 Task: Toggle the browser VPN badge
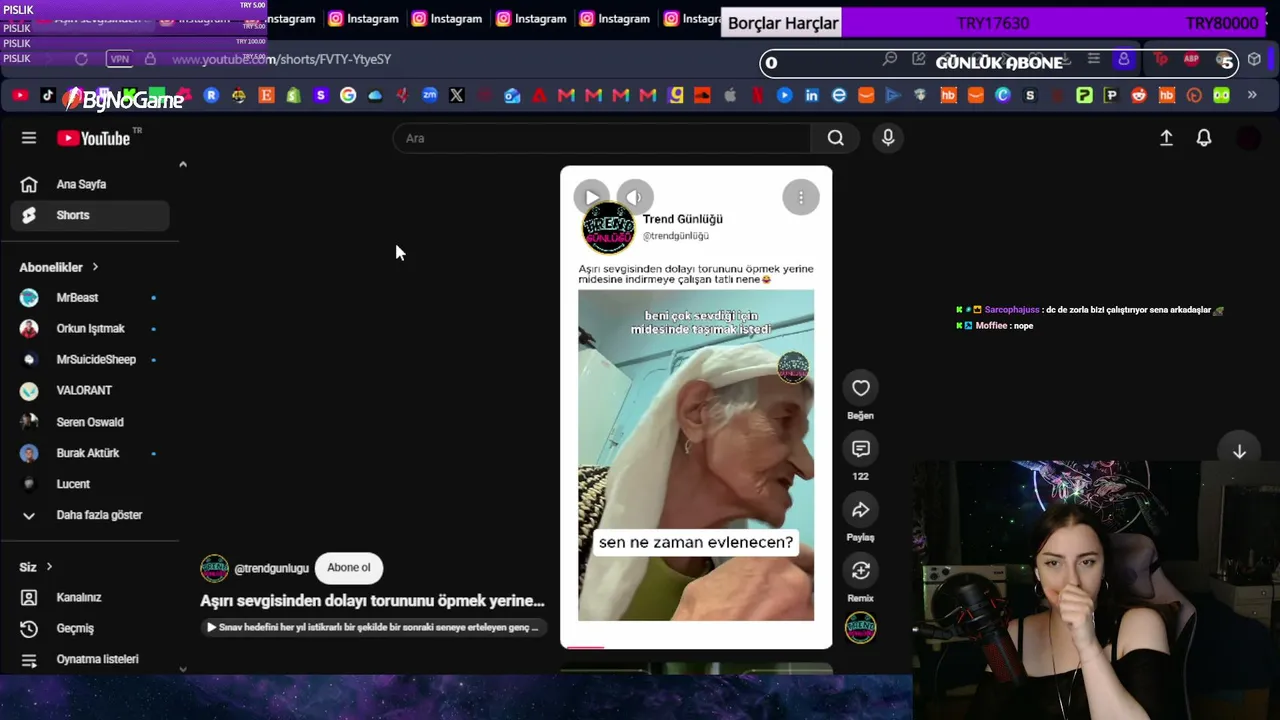[120, 59]
